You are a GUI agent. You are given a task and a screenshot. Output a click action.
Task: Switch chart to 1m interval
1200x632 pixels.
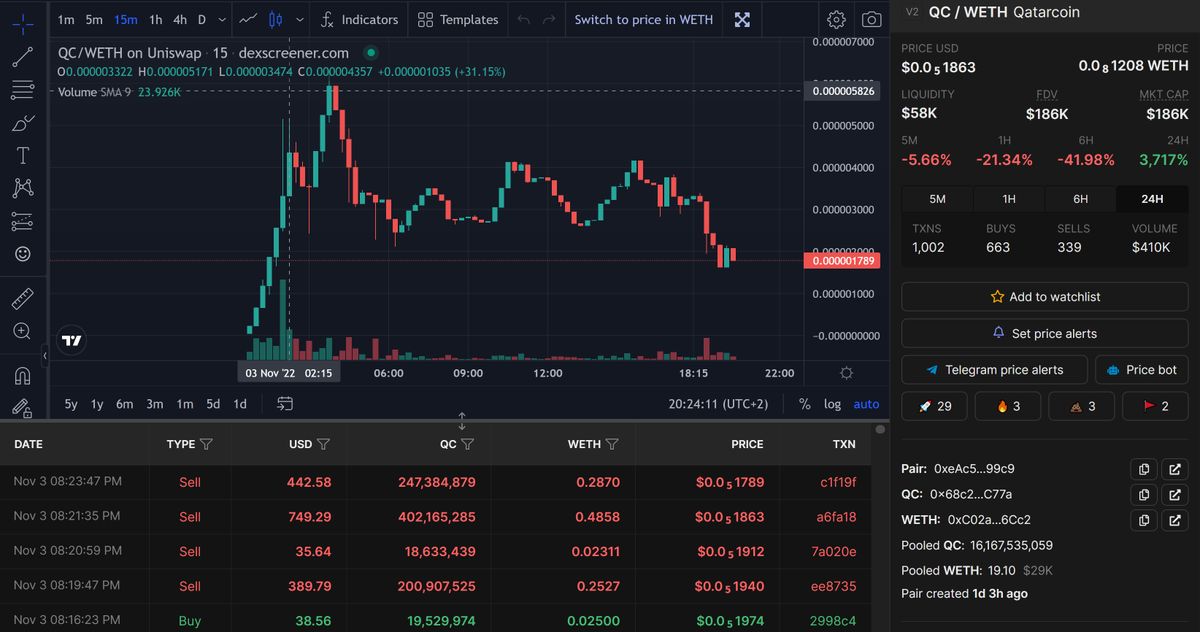coord(65,20)
